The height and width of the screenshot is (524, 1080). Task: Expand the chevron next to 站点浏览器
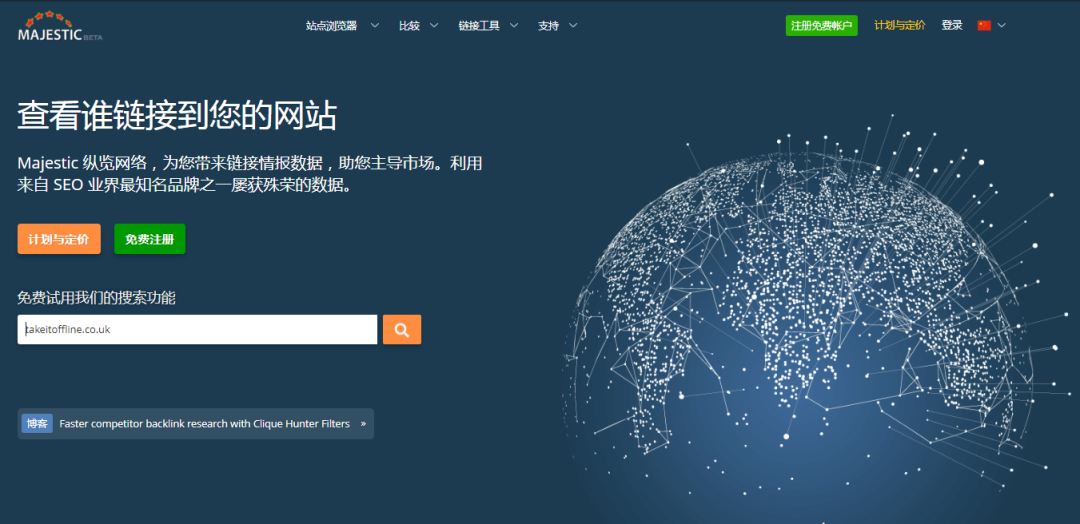[x=375, y=26]
